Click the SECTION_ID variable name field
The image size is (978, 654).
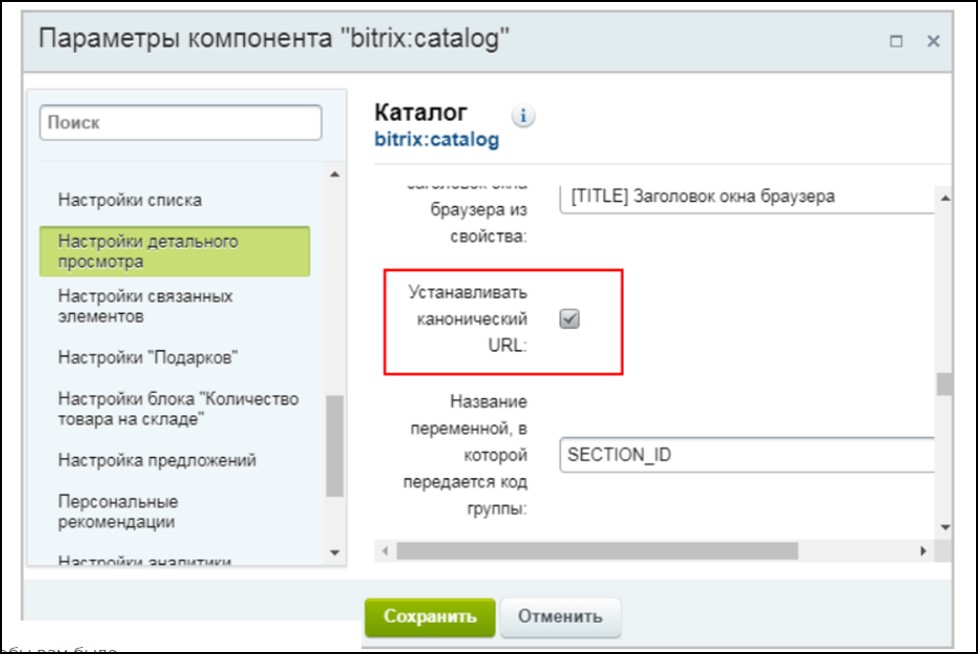click(747, 455)
